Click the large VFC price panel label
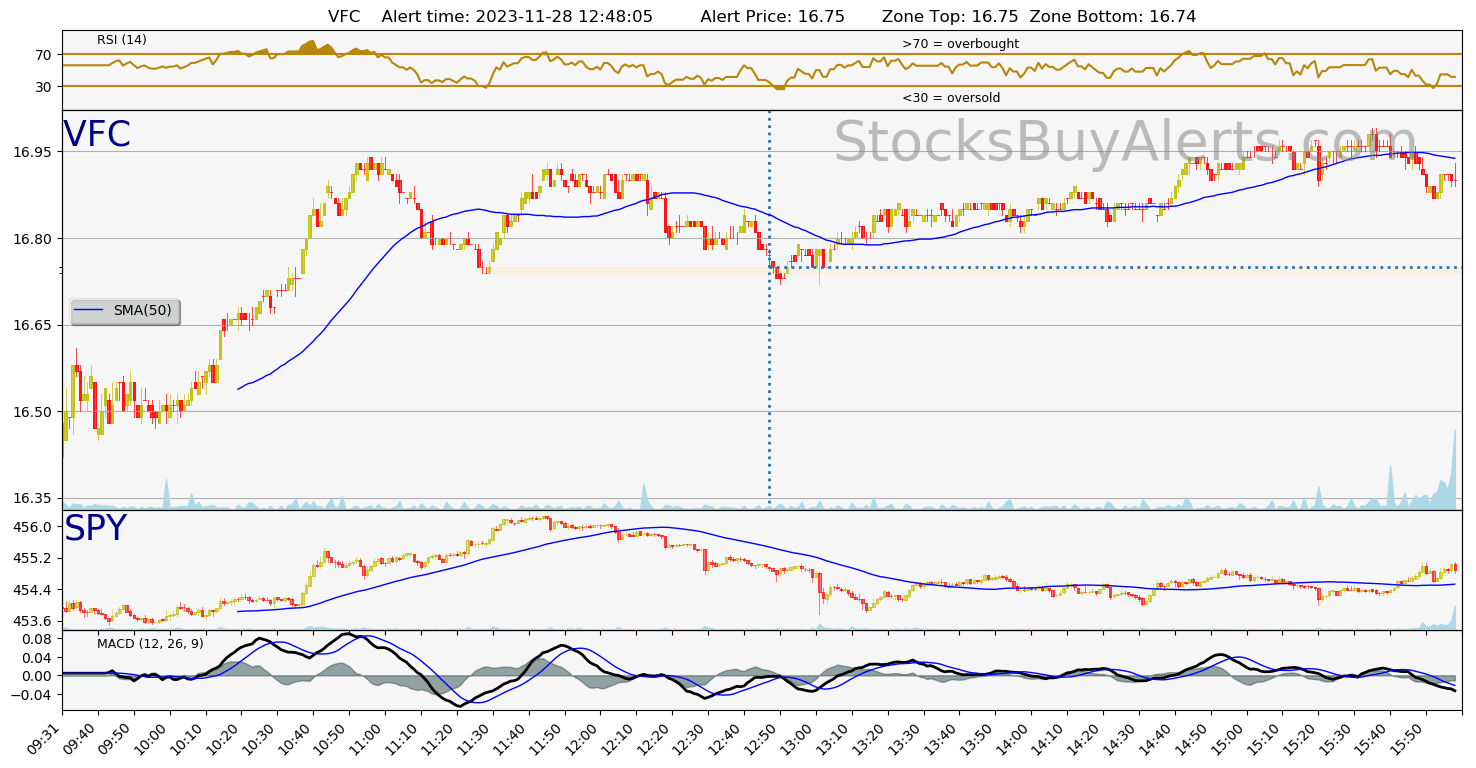 (x=97, y=135)
